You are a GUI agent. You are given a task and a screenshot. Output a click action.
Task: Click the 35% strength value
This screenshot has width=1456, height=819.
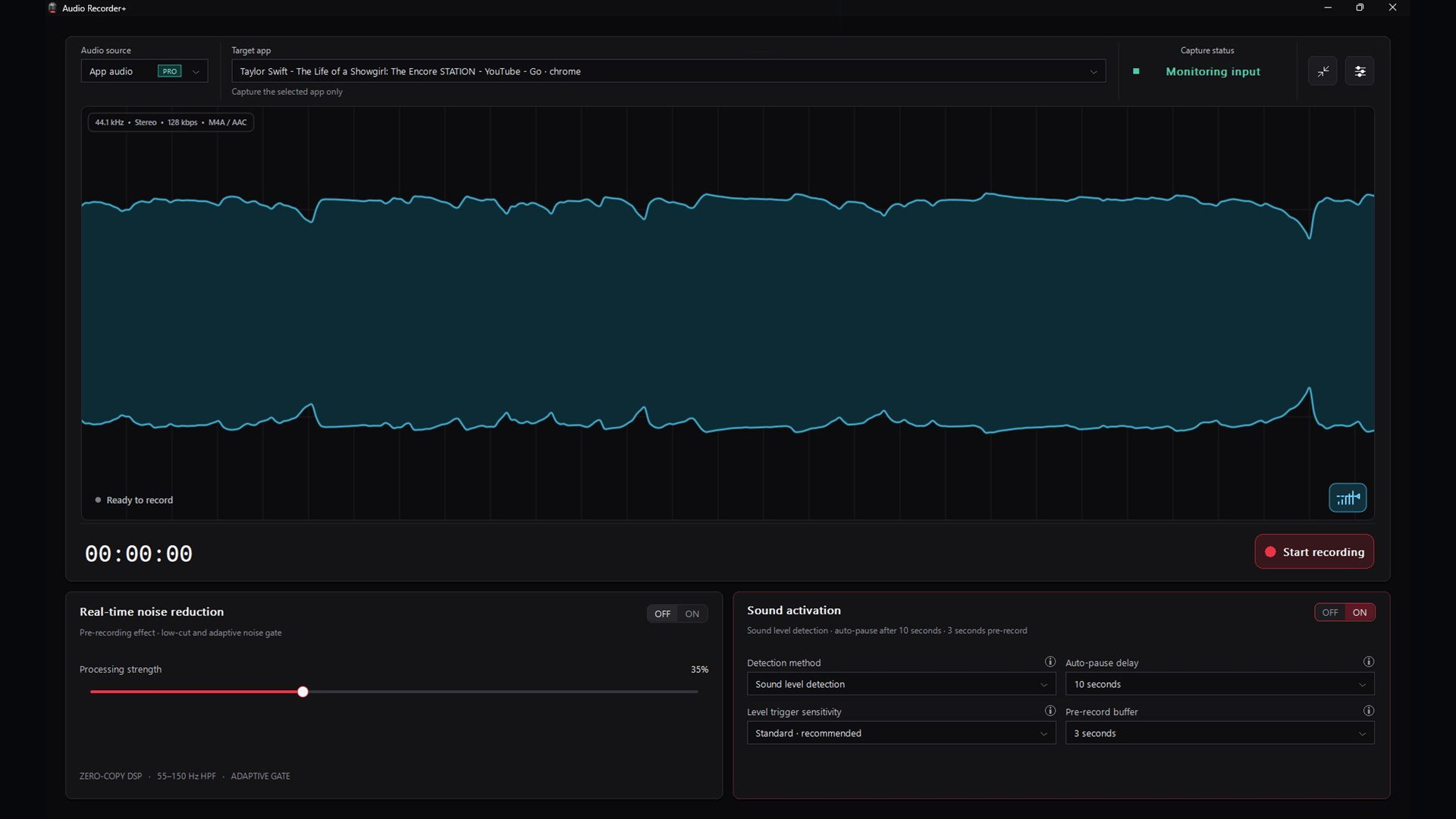(699, 670)
